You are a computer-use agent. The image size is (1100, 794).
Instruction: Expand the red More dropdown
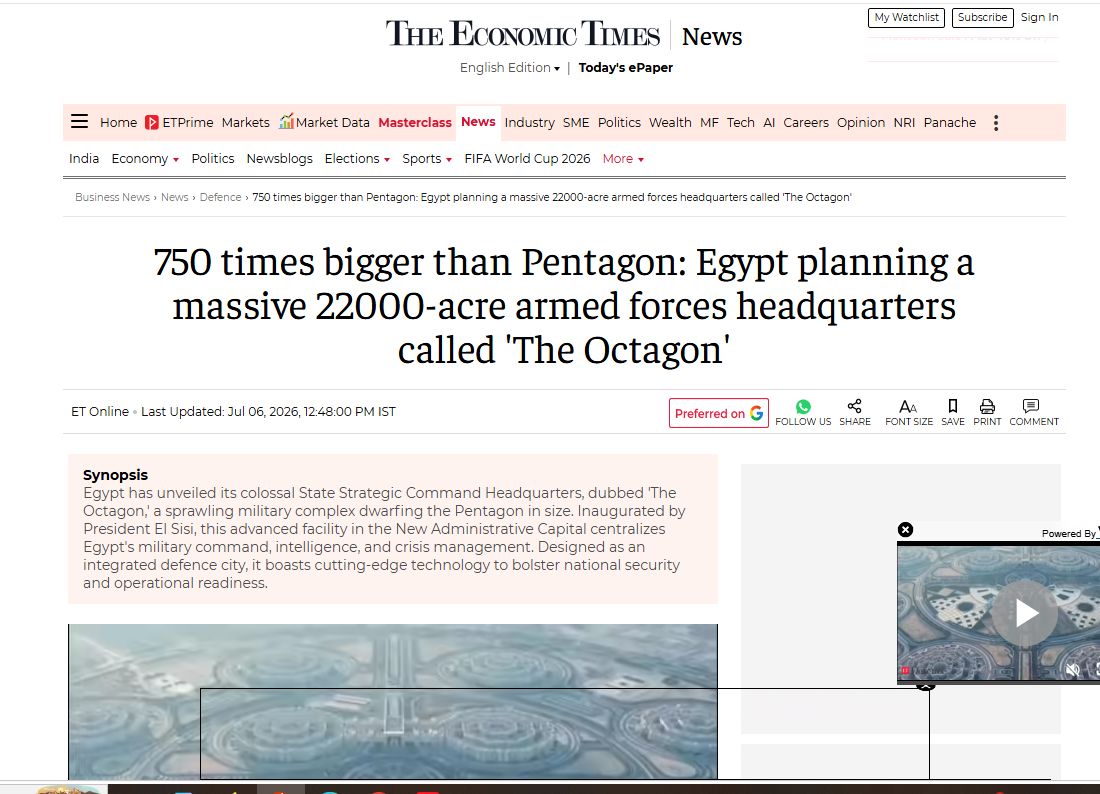(x=623, y=159)
